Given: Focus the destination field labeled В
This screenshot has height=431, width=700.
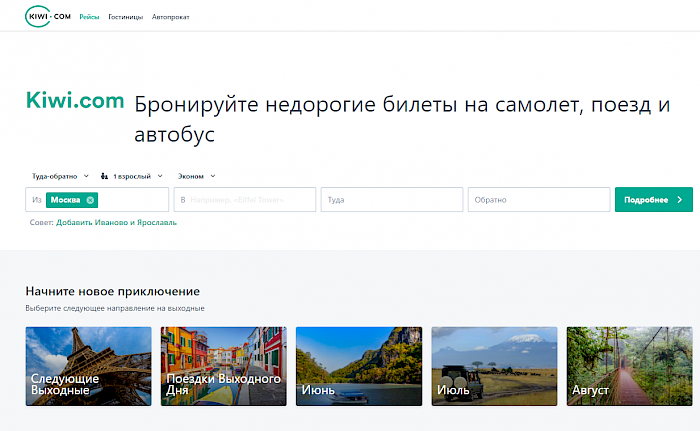Looking at the screenshot, I should (x=245, y=200).
